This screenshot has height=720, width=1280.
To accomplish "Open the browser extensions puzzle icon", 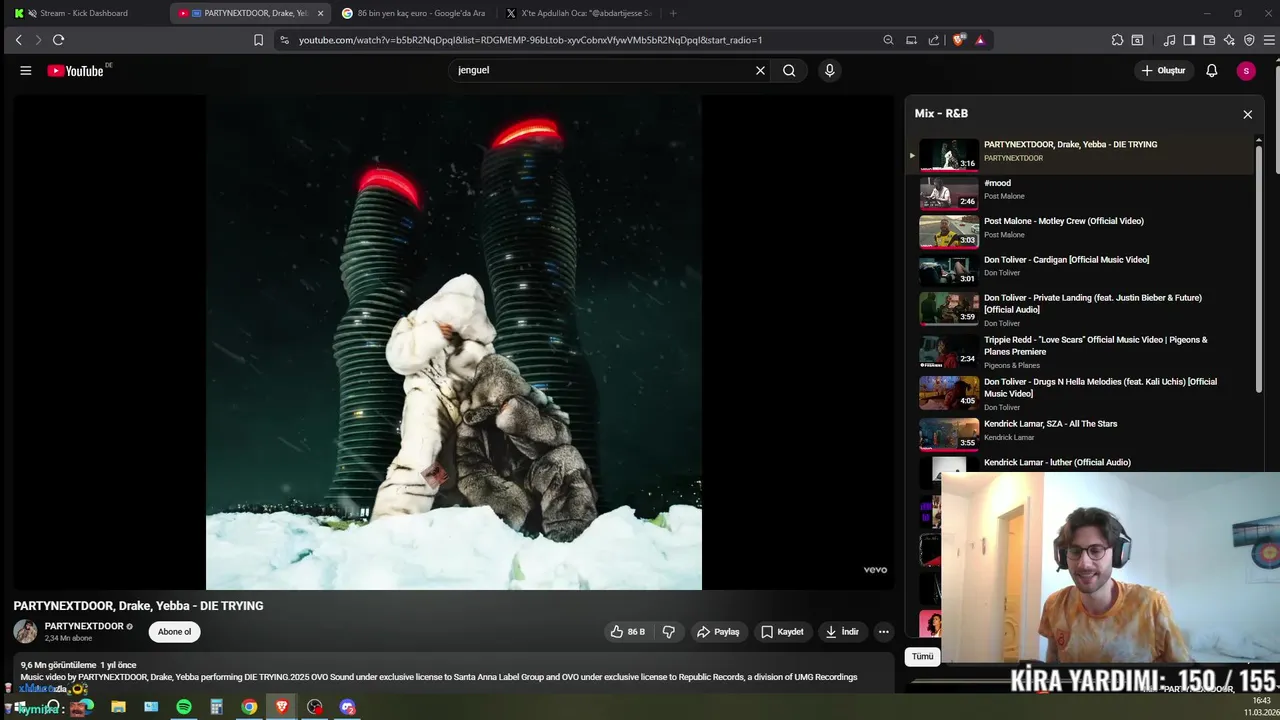I will click(x=1117, y=40).
